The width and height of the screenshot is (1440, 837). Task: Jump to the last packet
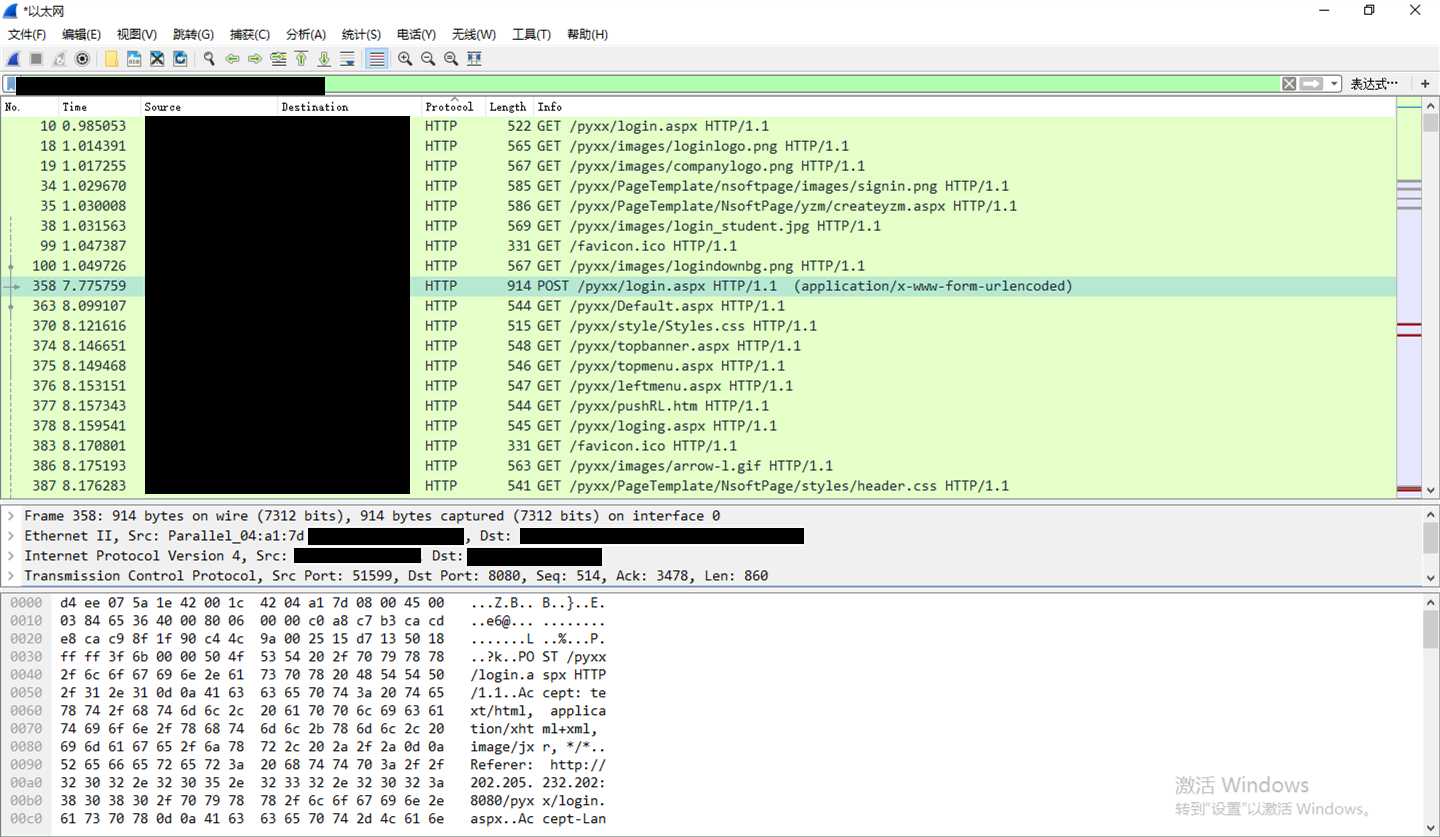tap(324, 59)
